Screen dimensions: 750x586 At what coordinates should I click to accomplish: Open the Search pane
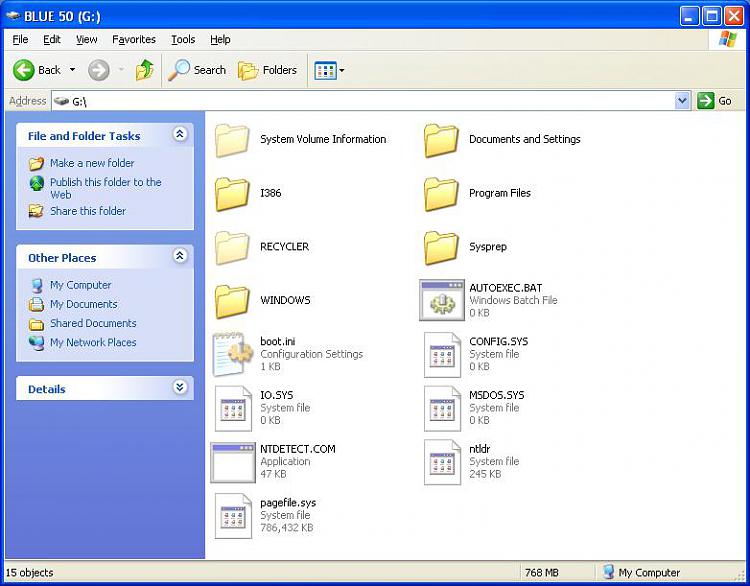point(197,70)
